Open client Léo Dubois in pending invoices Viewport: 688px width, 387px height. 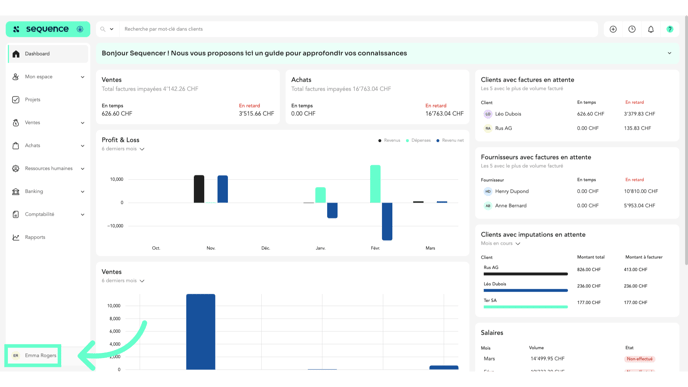(x=508, y=114)
